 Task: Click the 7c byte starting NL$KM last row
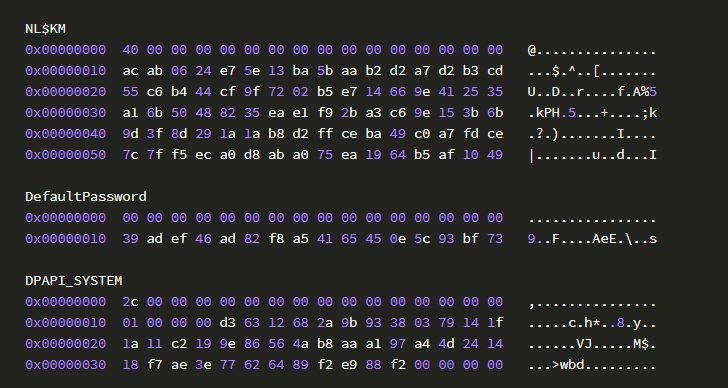tap(130, 155)
